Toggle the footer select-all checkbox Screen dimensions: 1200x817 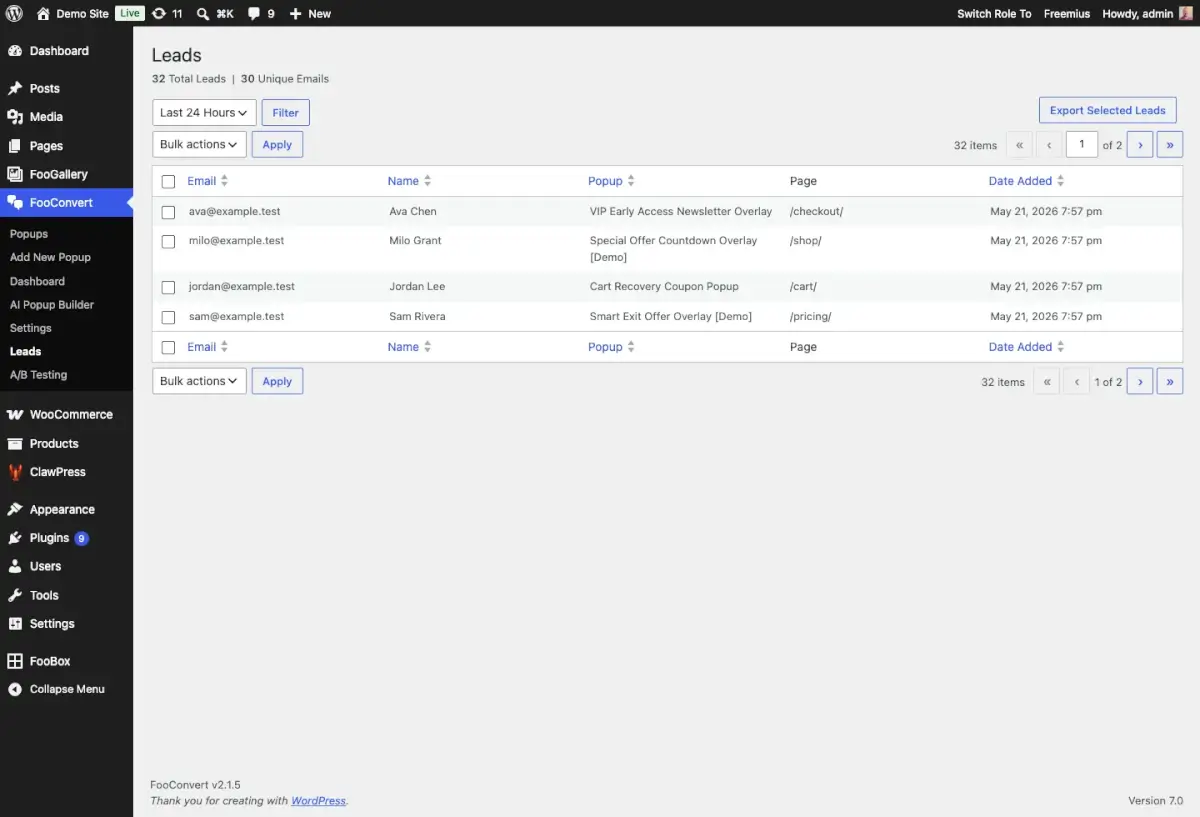point(168,348)
